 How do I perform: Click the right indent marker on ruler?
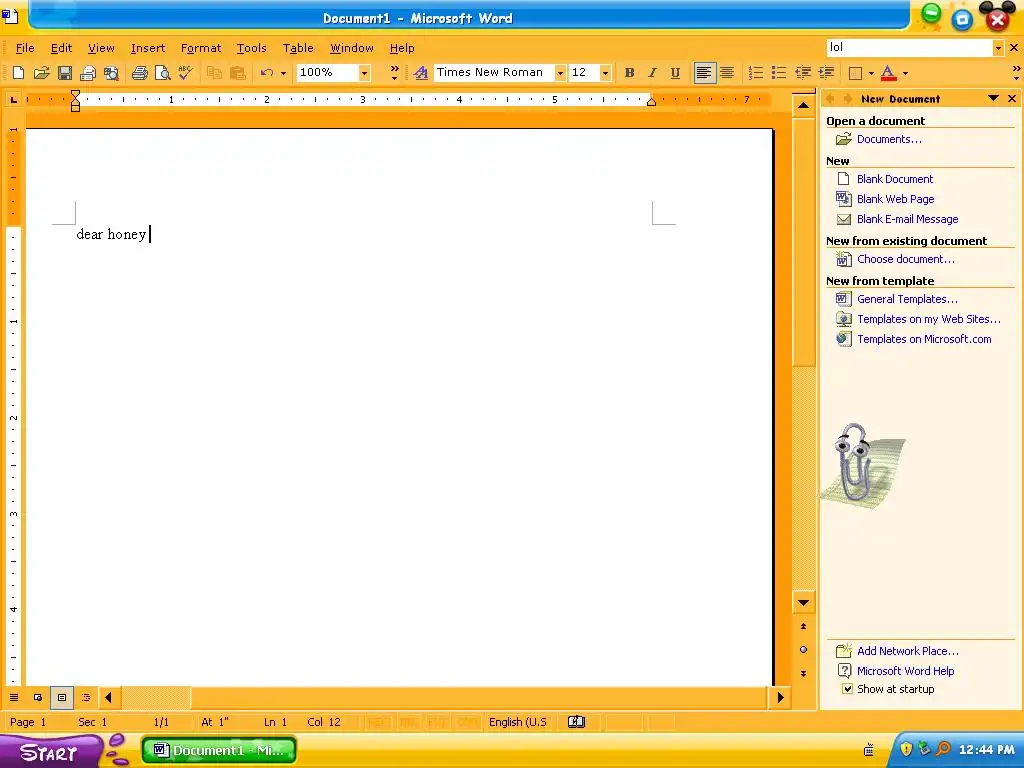[x=651, y=101]
